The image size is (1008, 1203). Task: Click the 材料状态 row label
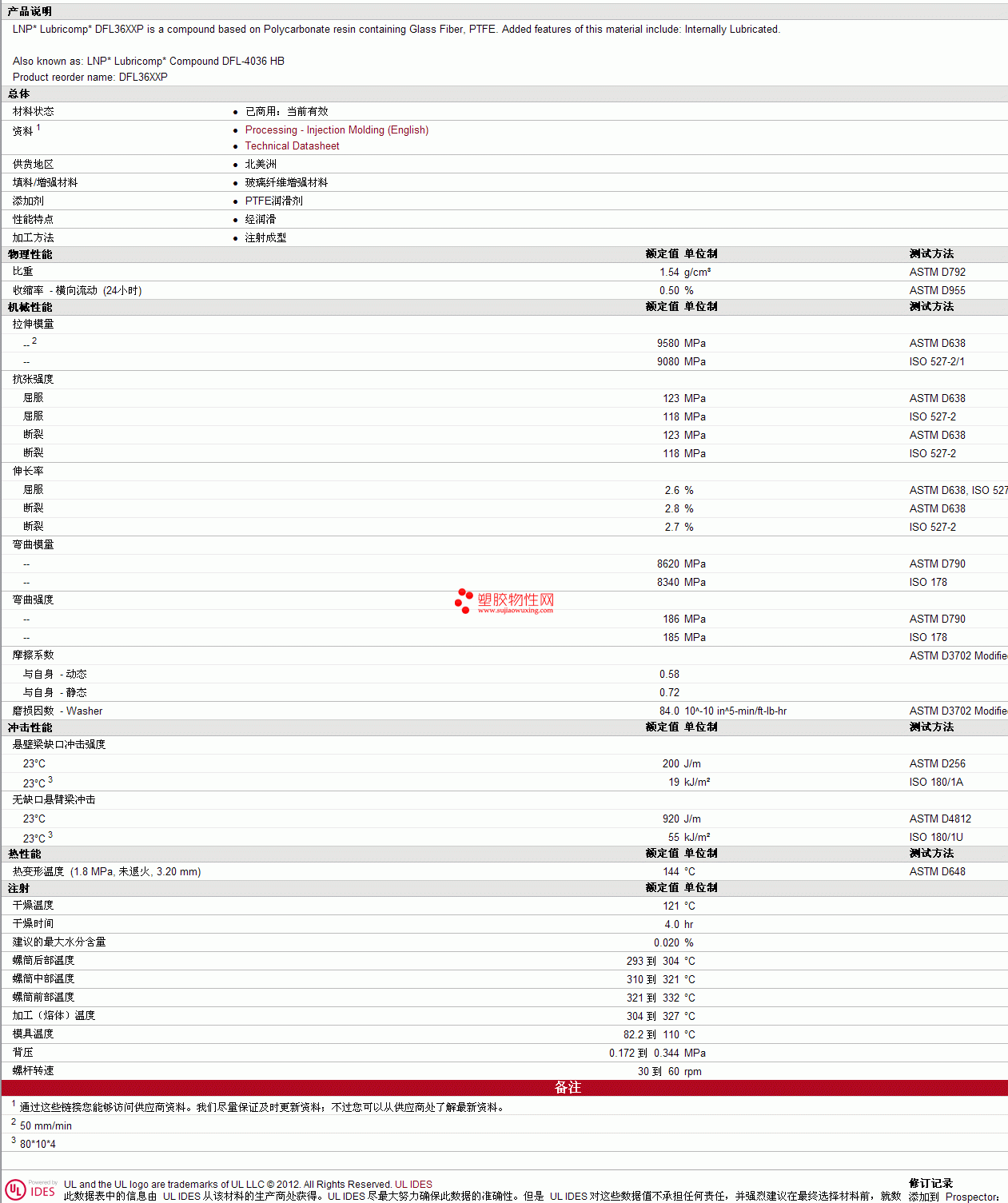coord(33,111)
